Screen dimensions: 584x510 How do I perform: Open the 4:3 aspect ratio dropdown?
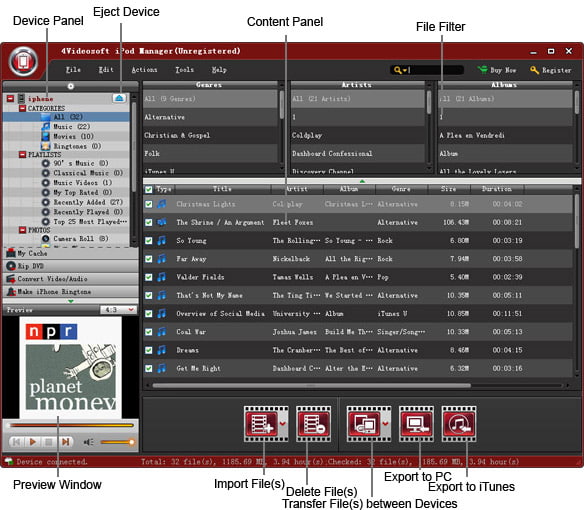(x=118, y=310)
